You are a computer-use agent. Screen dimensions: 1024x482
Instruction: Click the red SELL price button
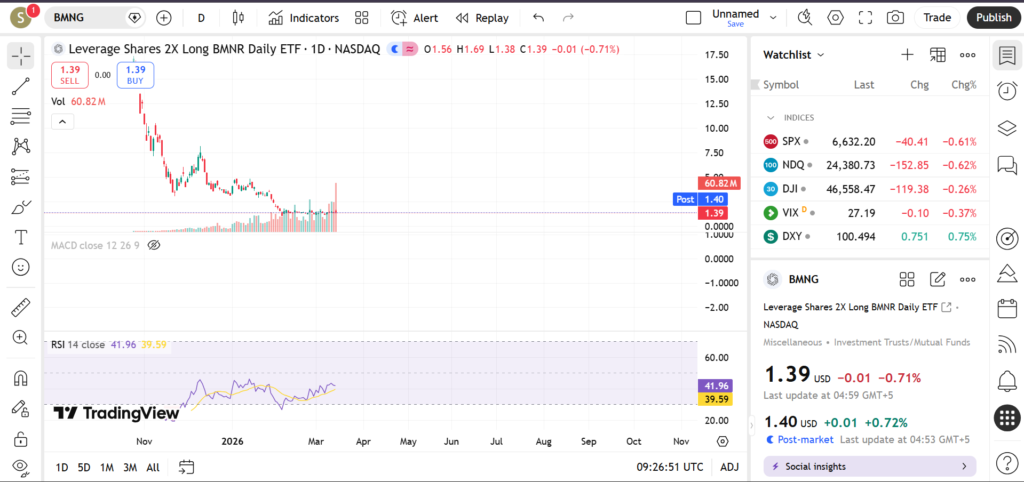[69, 75]
